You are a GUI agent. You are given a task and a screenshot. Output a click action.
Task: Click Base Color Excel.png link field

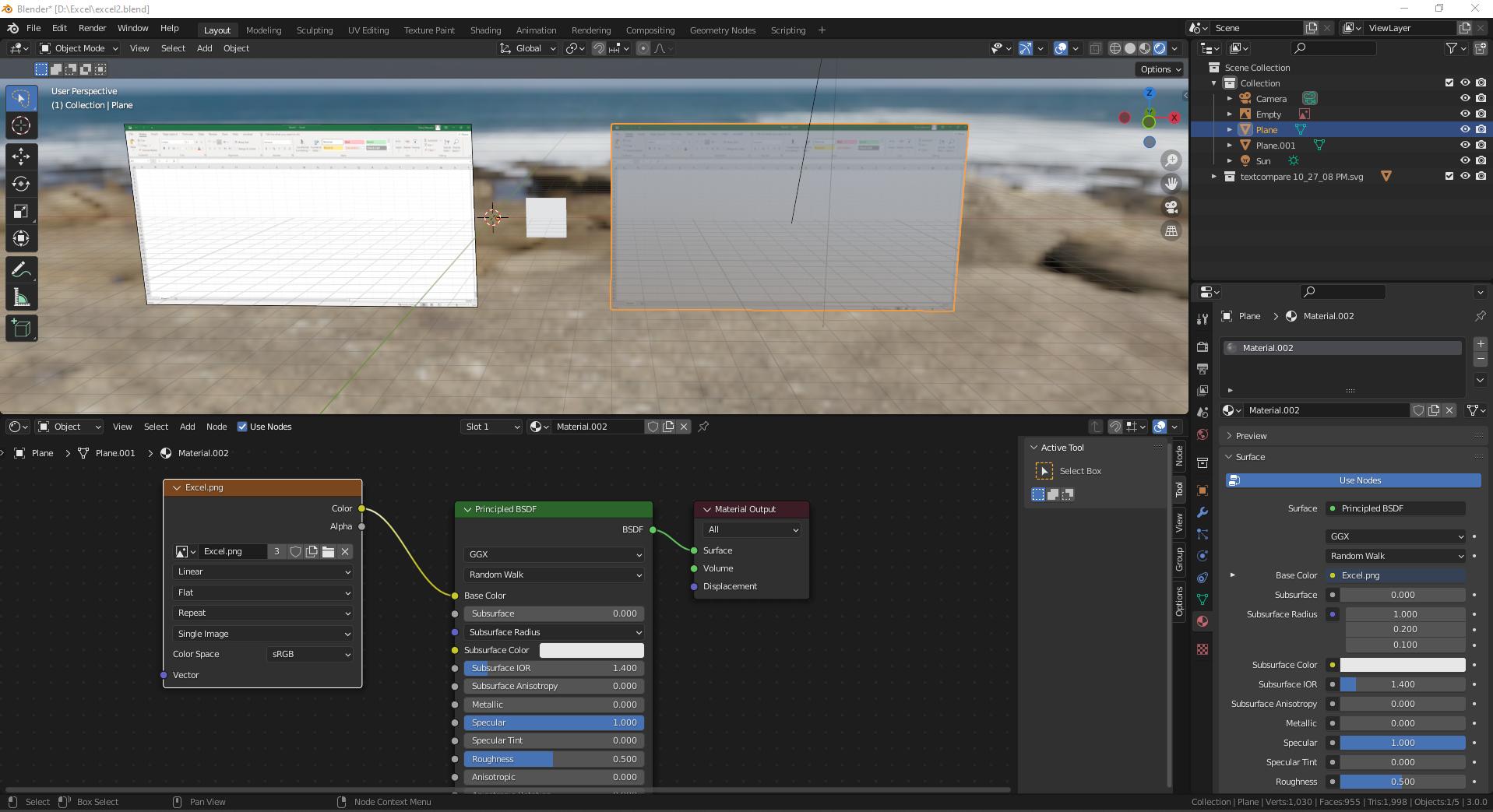tap(1396, 575)
